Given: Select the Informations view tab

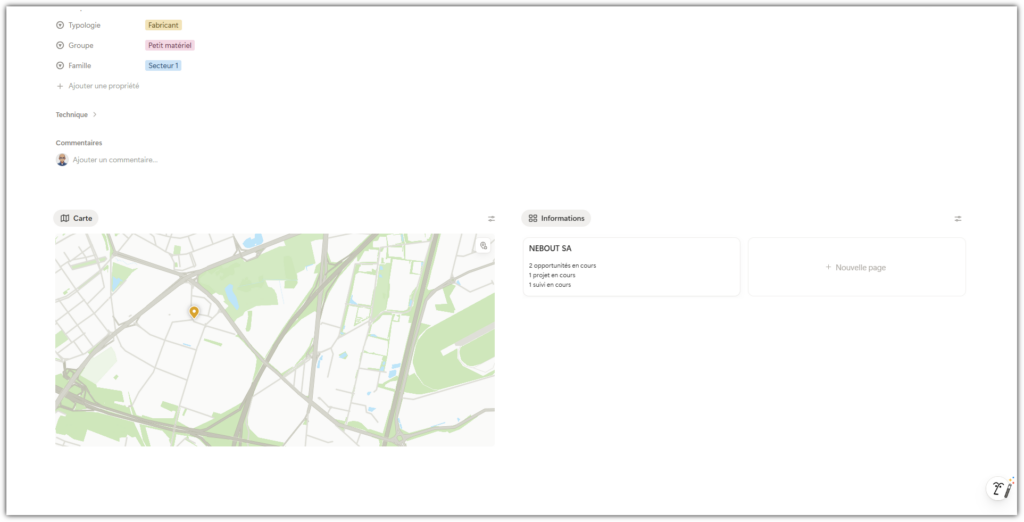Looking at the screenshot, I should (556, 219).
